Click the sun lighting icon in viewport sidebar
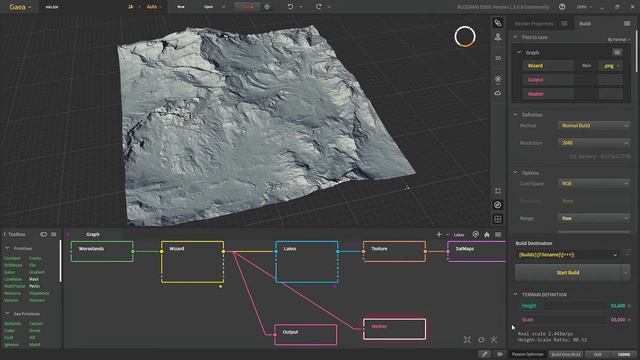Screen dimensions: 640x360 [x=498, y=79]
